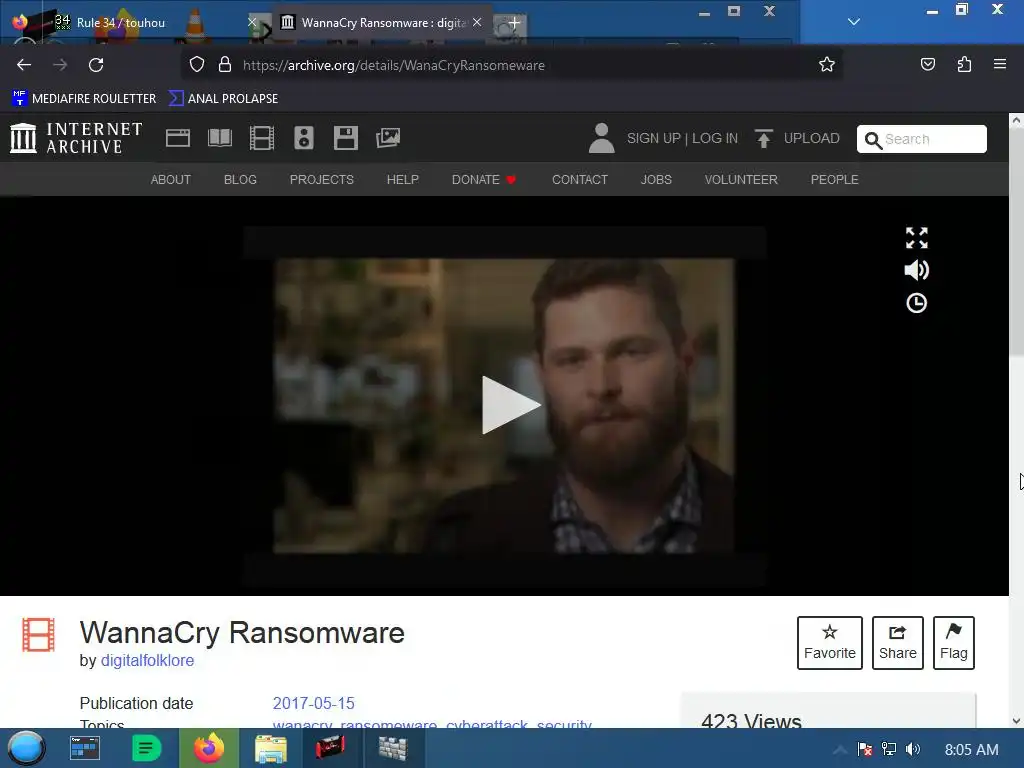Image resolution: width=1024 pixels, height=768 pixels.
Task: Open the ANAL PROLAPSE bookmark
Action: [x=223, y=99]
